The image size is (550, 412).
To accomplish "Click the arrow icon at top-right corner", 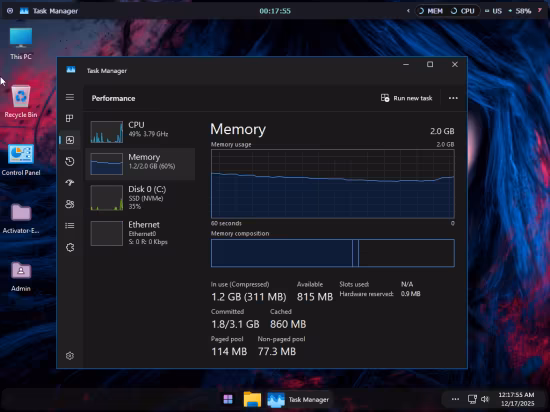I will pyautogui.click(x=540, y=11).
